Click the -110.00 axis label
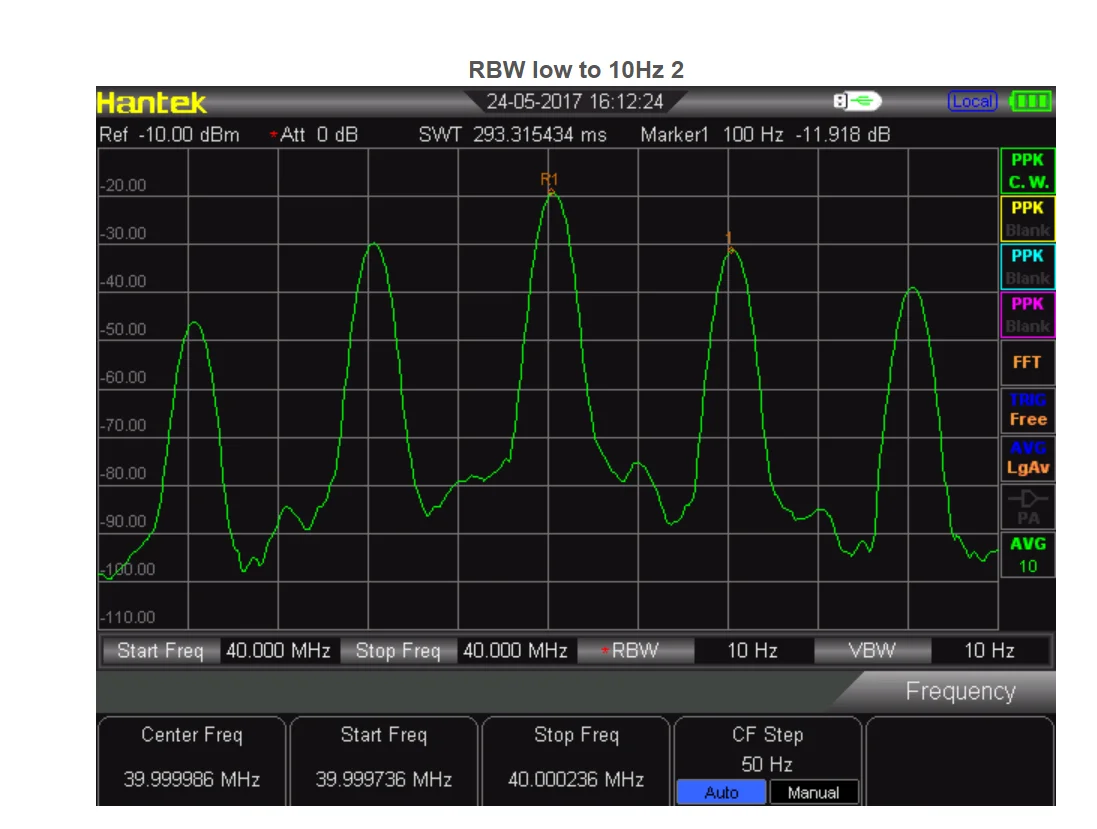1097x829 pixels. click(127, 617)
